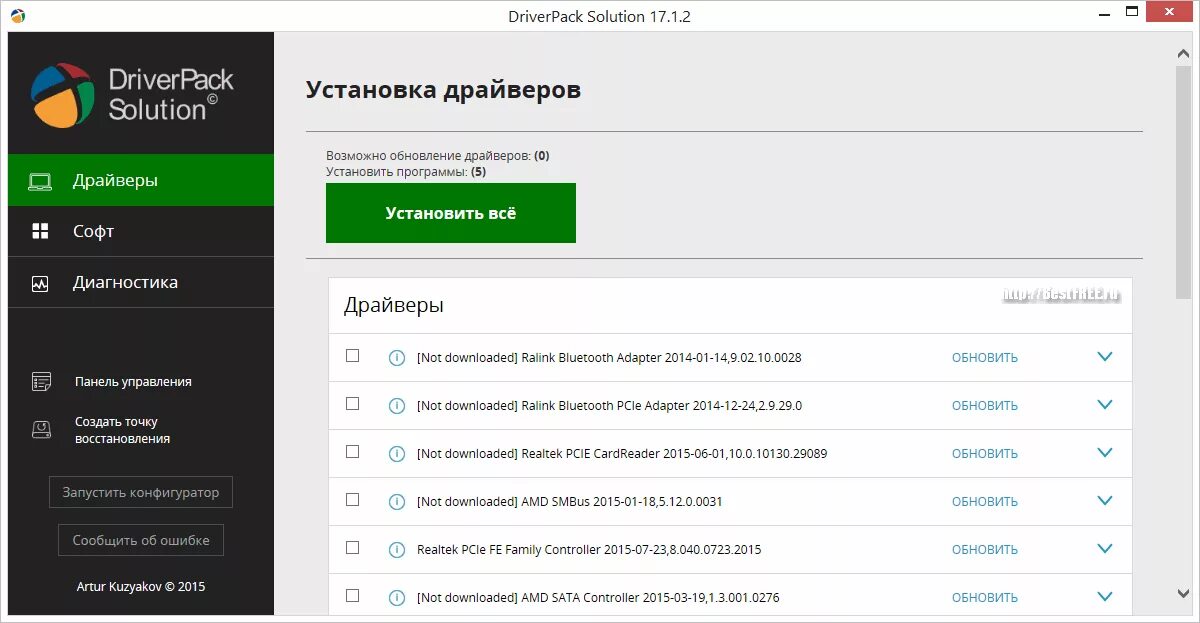The width and height of the screenshot is (1200, 623).
Task: Click Ralink Bluetooth Adapter 2014-01-14 row text
Action: click(x=609, y=358)
